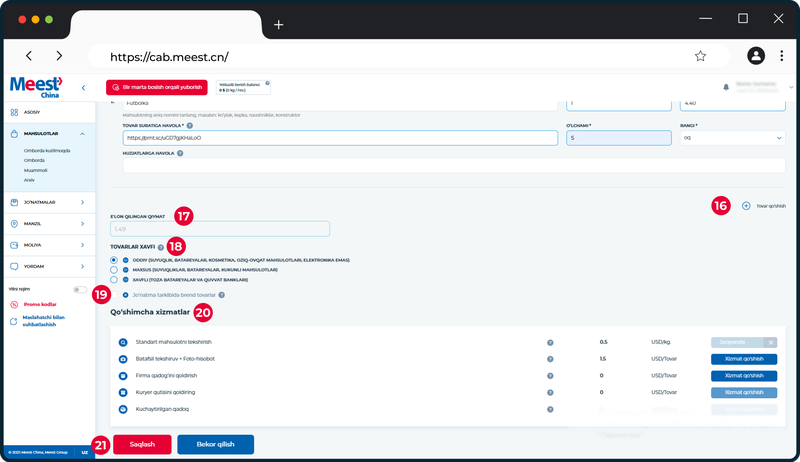The image size is (800, 462).
Task: Click the Moliya wallet icon
Action: pos(14,245)
